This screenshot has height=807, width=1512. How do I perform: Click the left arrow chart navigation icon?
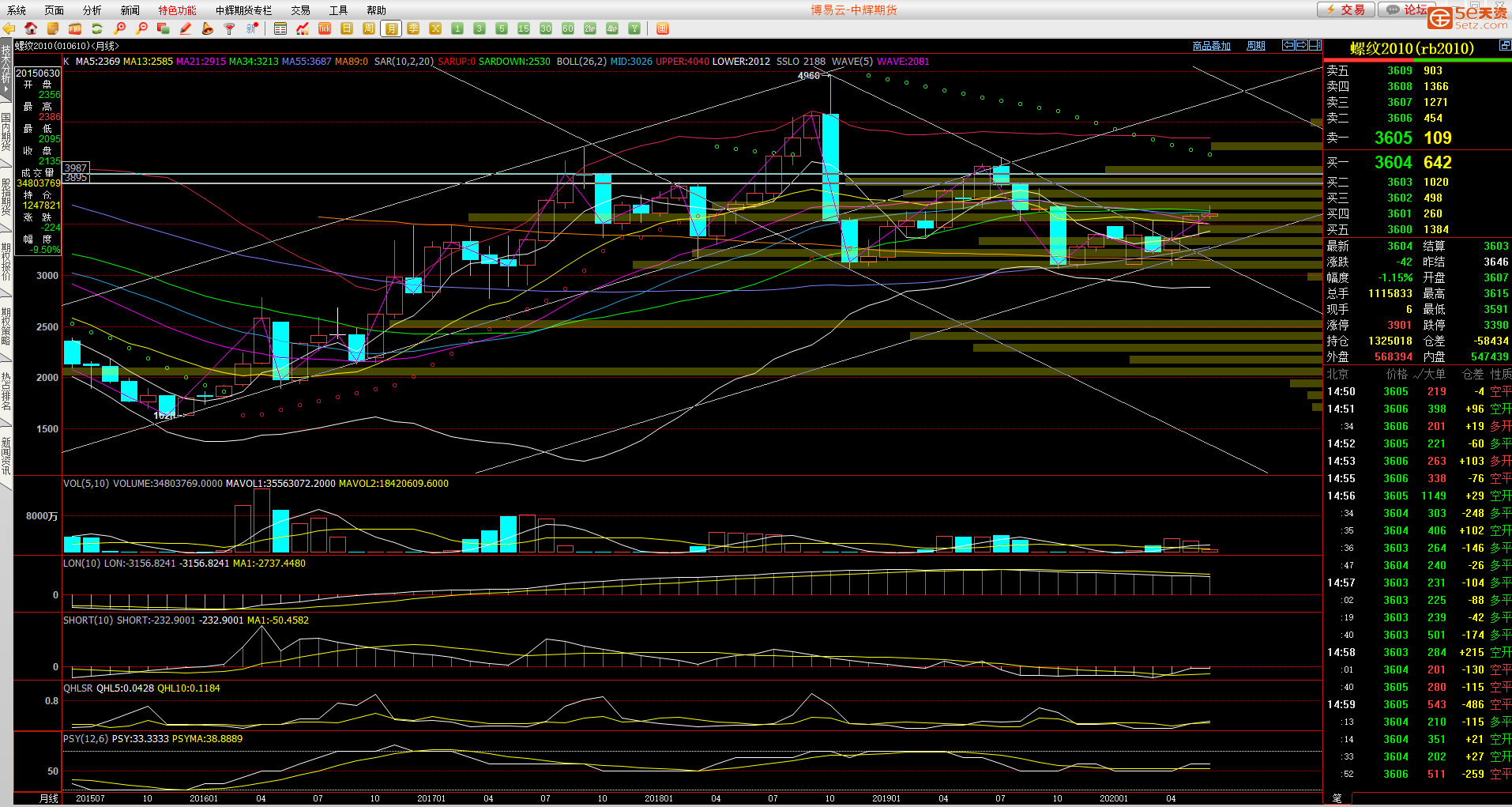click(1288, 45)
